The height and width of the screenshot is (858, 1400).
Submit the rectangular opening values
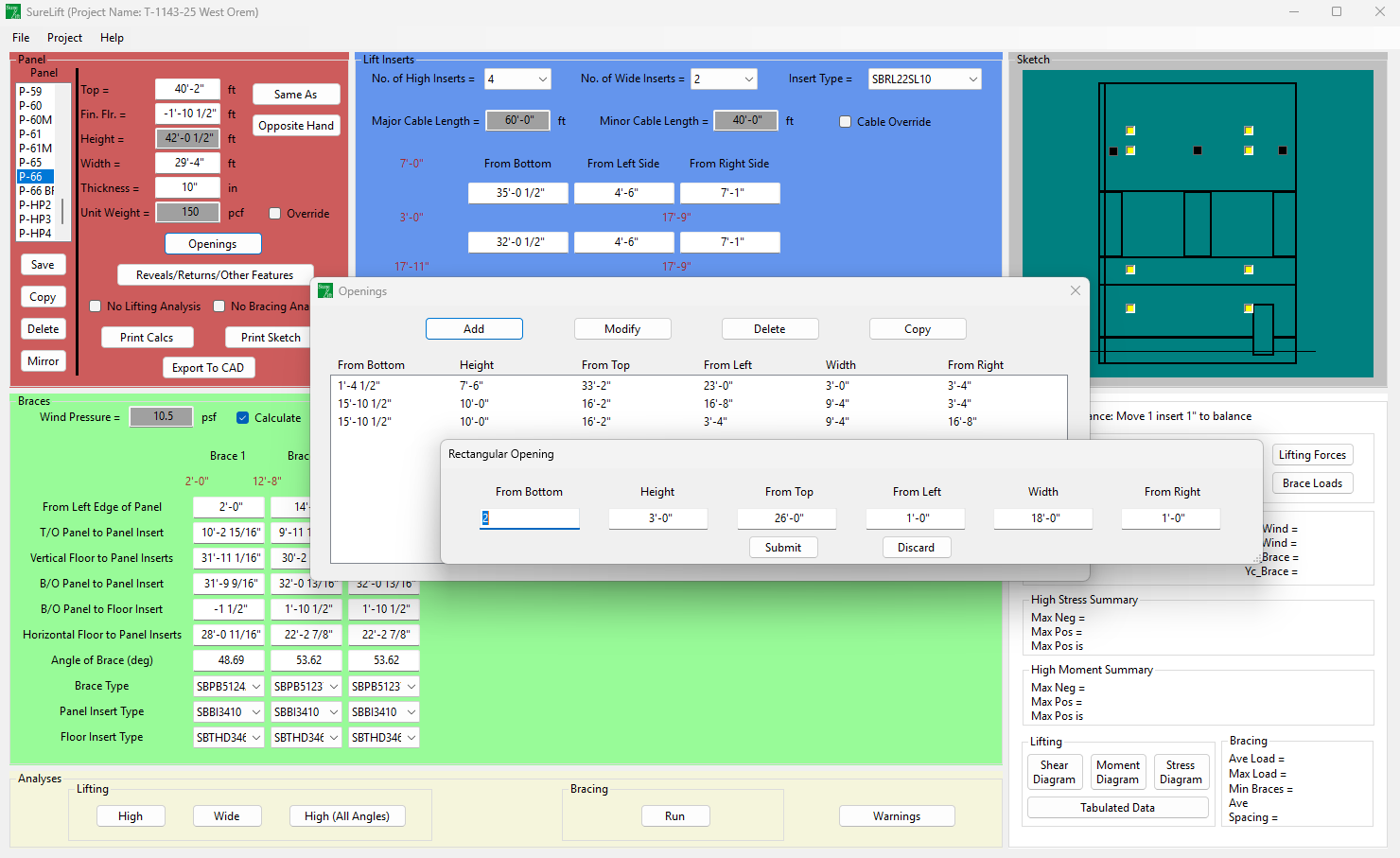tap(783, 548)
